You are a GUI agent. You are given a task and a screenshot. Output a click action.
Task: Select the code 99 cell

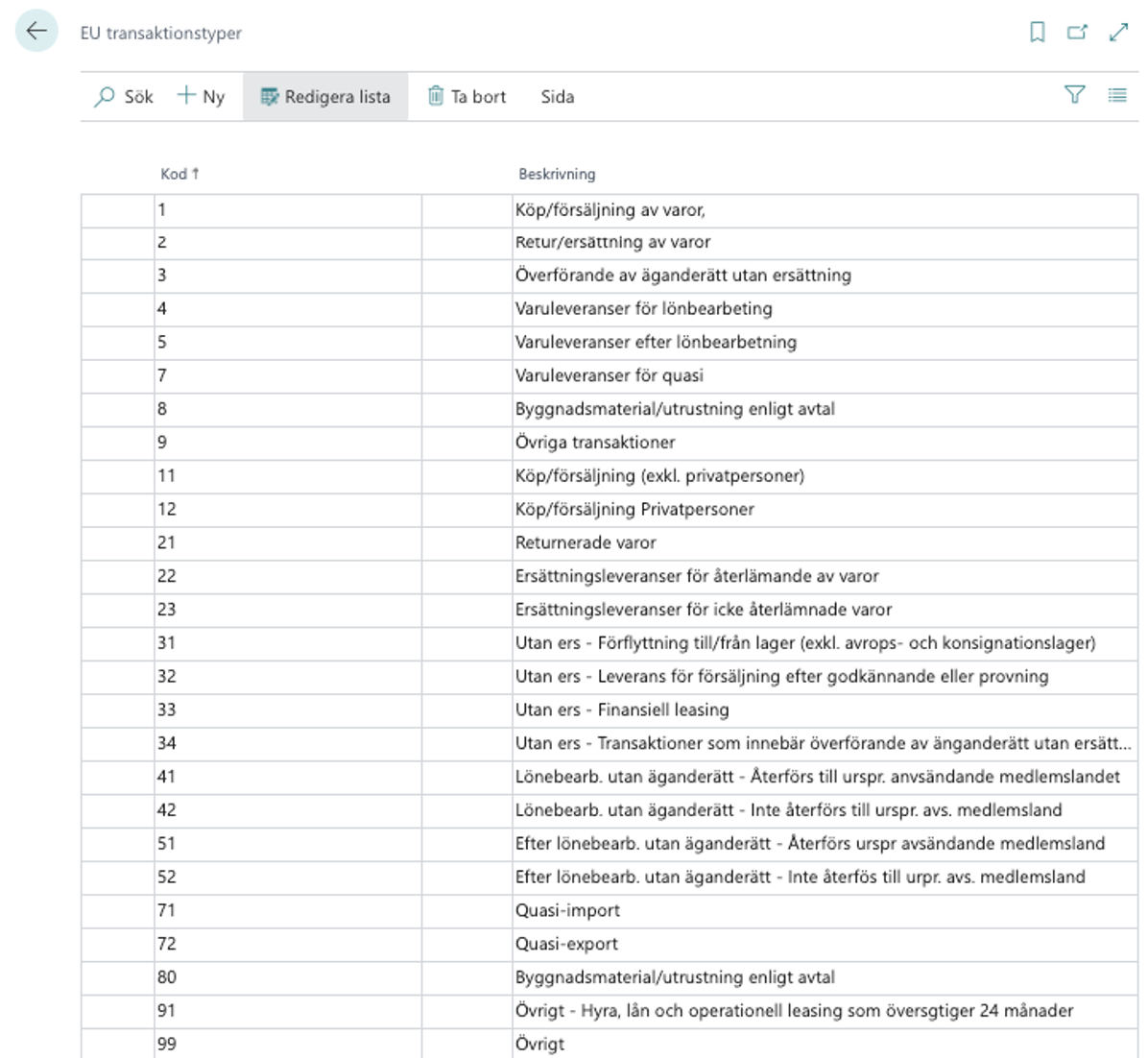click(x=287, y=1044)
